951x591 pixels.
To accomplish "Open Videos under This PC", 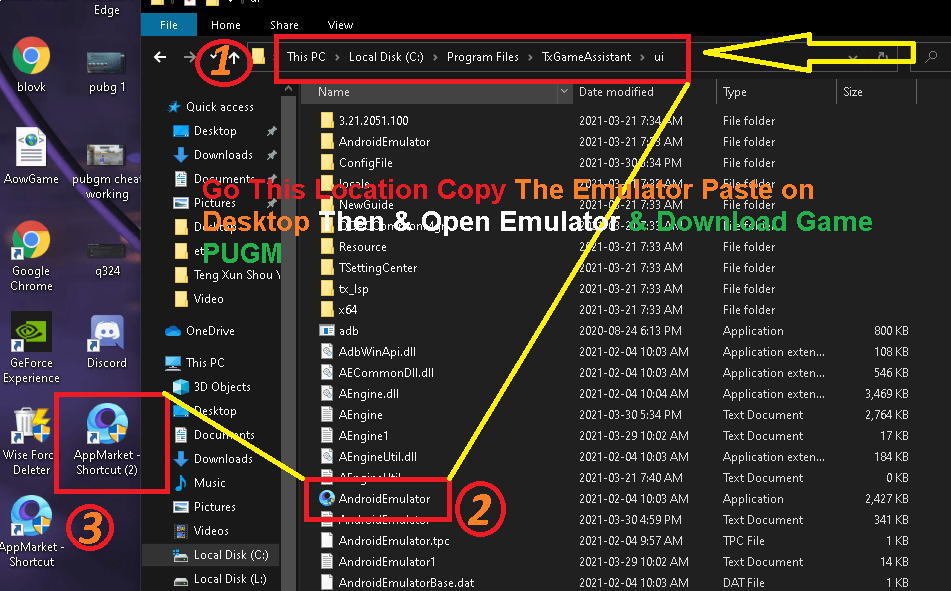I will point(201,531).
